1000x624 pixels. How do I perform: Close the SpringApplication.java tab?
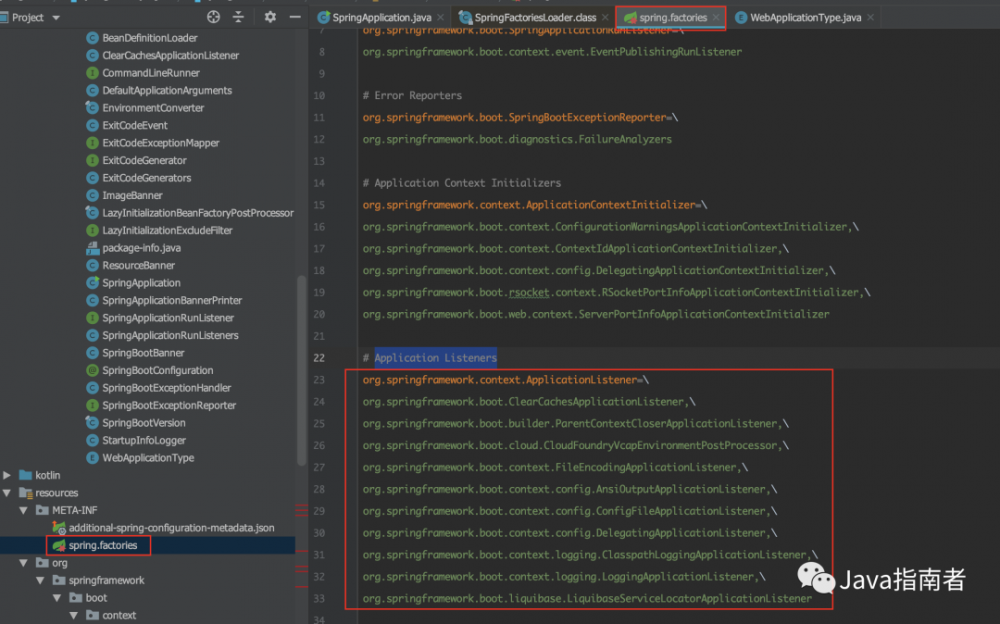coord(440,17)
